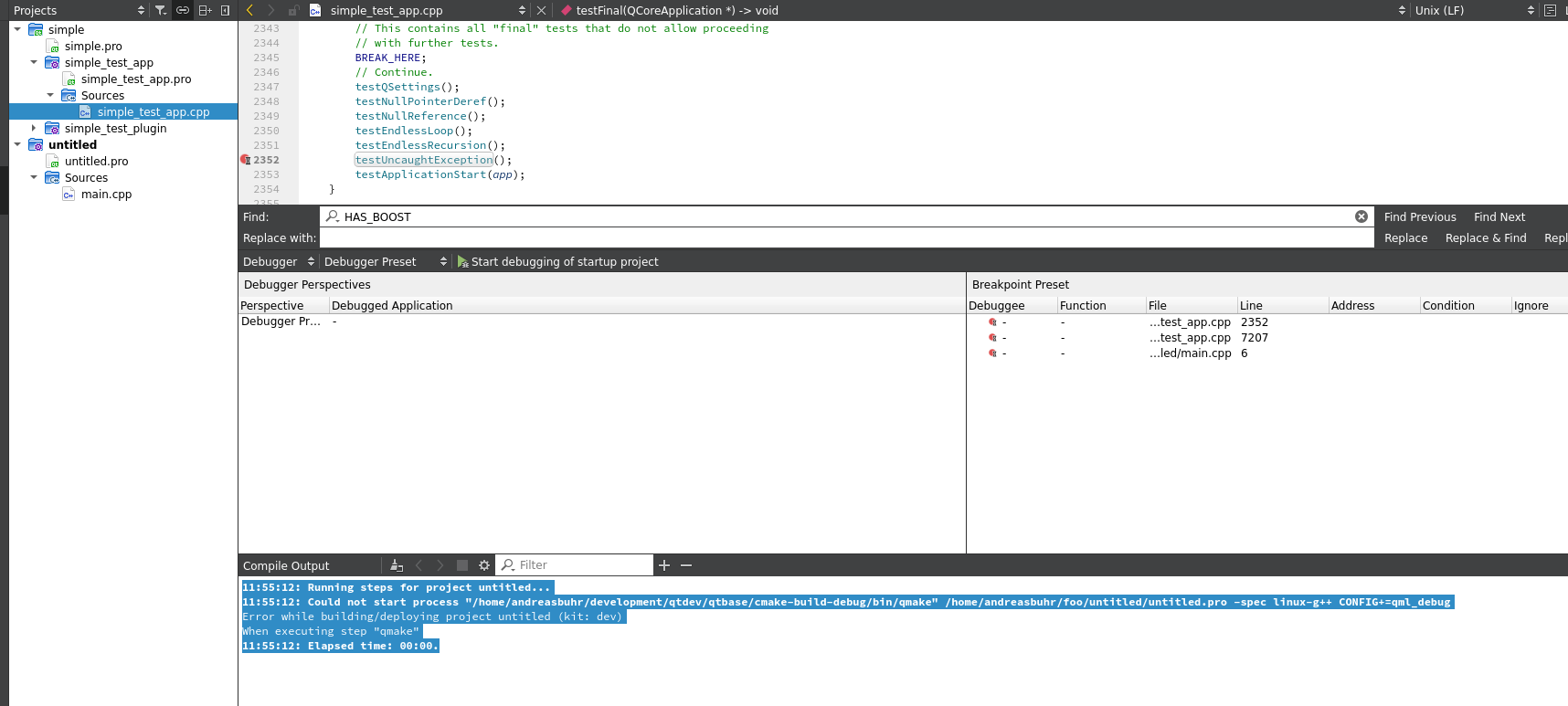Sort breakpoints by Line column header
1568x706 pixels.
1281,305
